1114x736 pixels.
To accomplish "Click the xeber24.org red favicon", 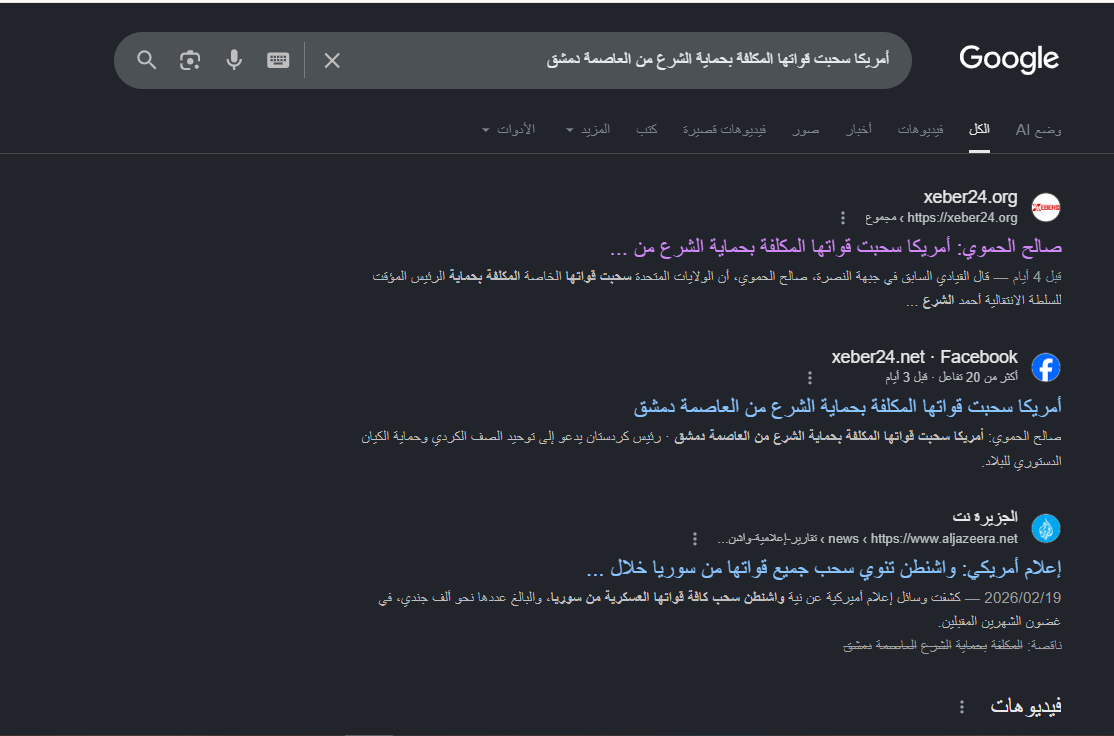I will 1045,207.
